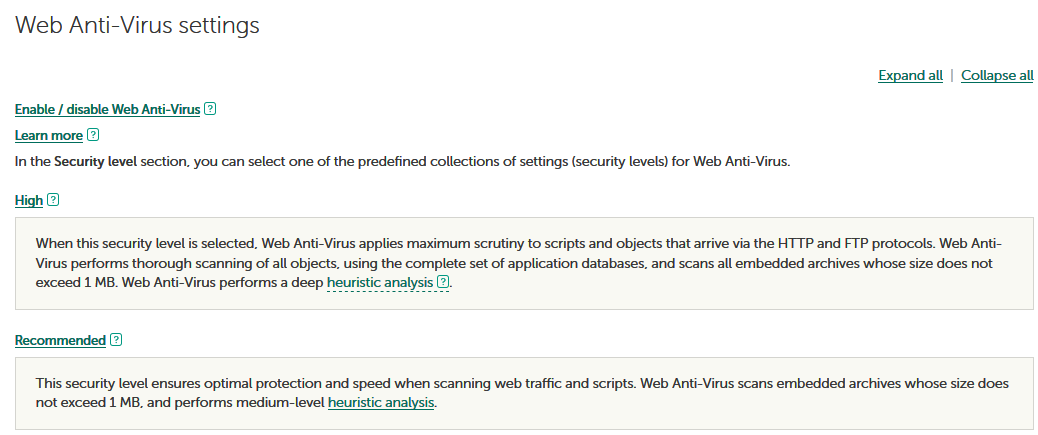This screenshot has height=435, width=1038.
Task: Open heuristic analysis link in Recommended description
Action: pyautogui.click(x=381, y=403)
